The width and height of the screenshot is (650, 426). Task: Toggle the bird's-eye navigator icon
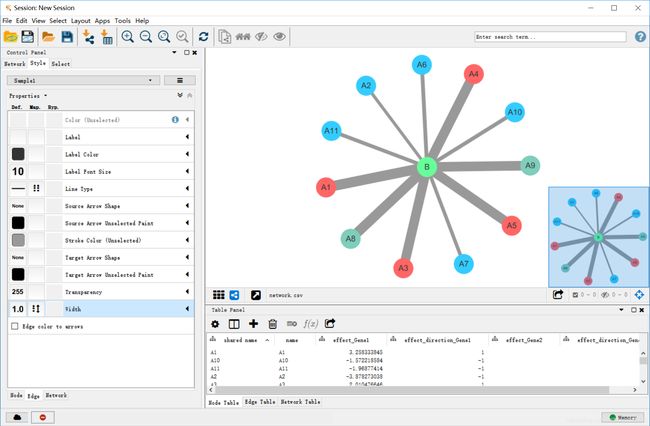pyautogui.click(x=639, y=295)
